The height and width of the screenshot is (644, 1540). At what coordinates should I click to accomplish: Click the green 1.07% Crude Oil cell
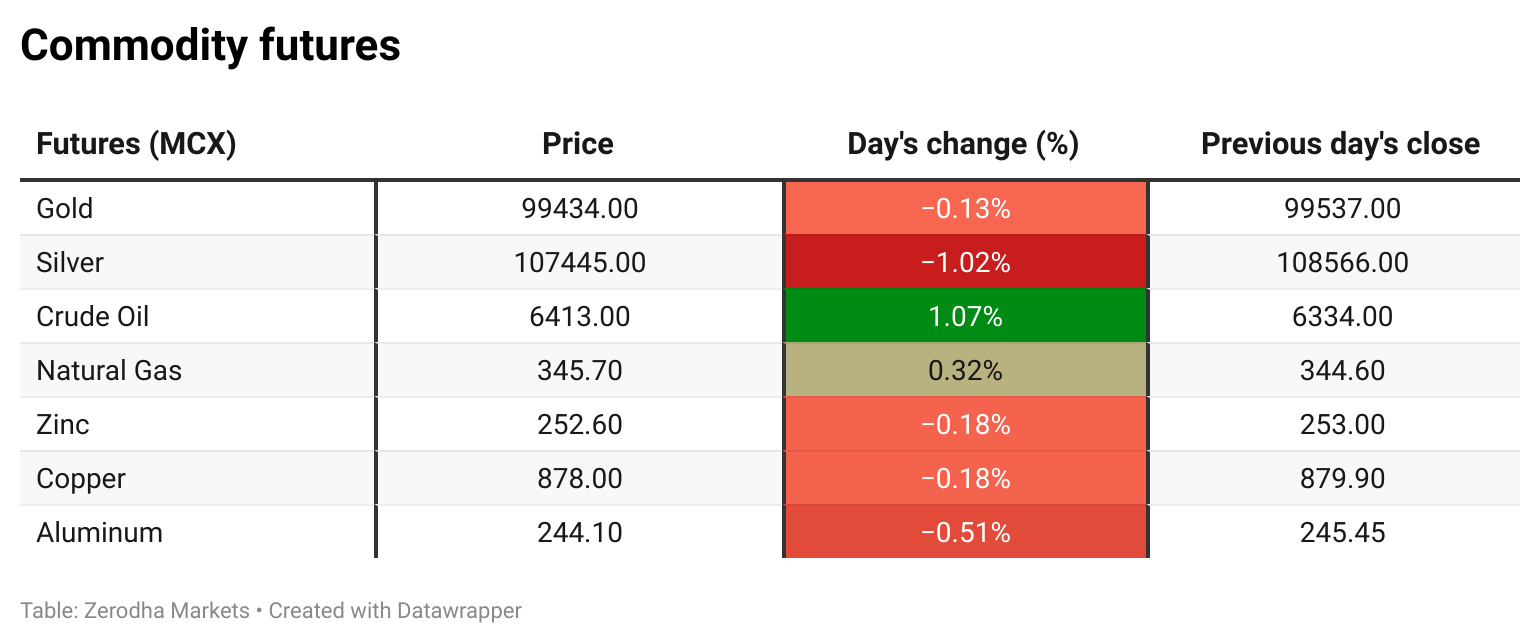pyautogui.click(x=965, y=317)
